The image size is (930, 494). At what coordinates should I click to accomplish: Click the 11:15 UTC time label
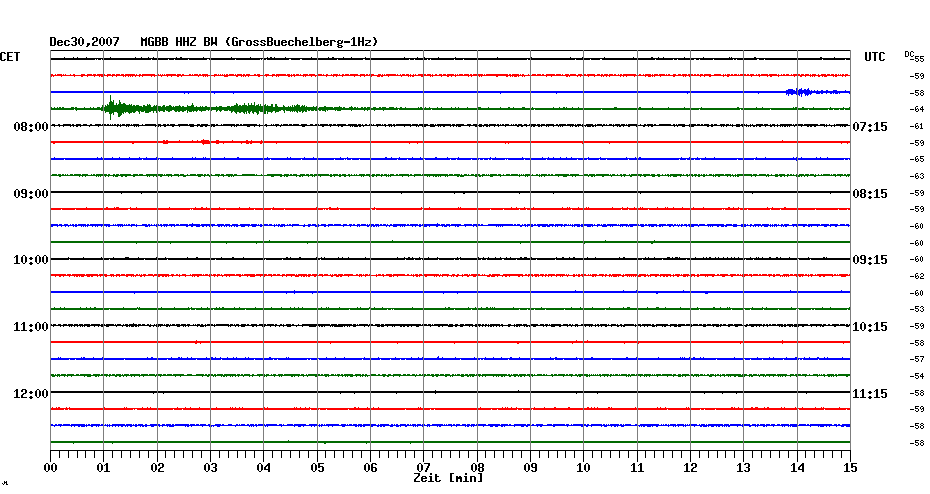[x=870, y=394]
